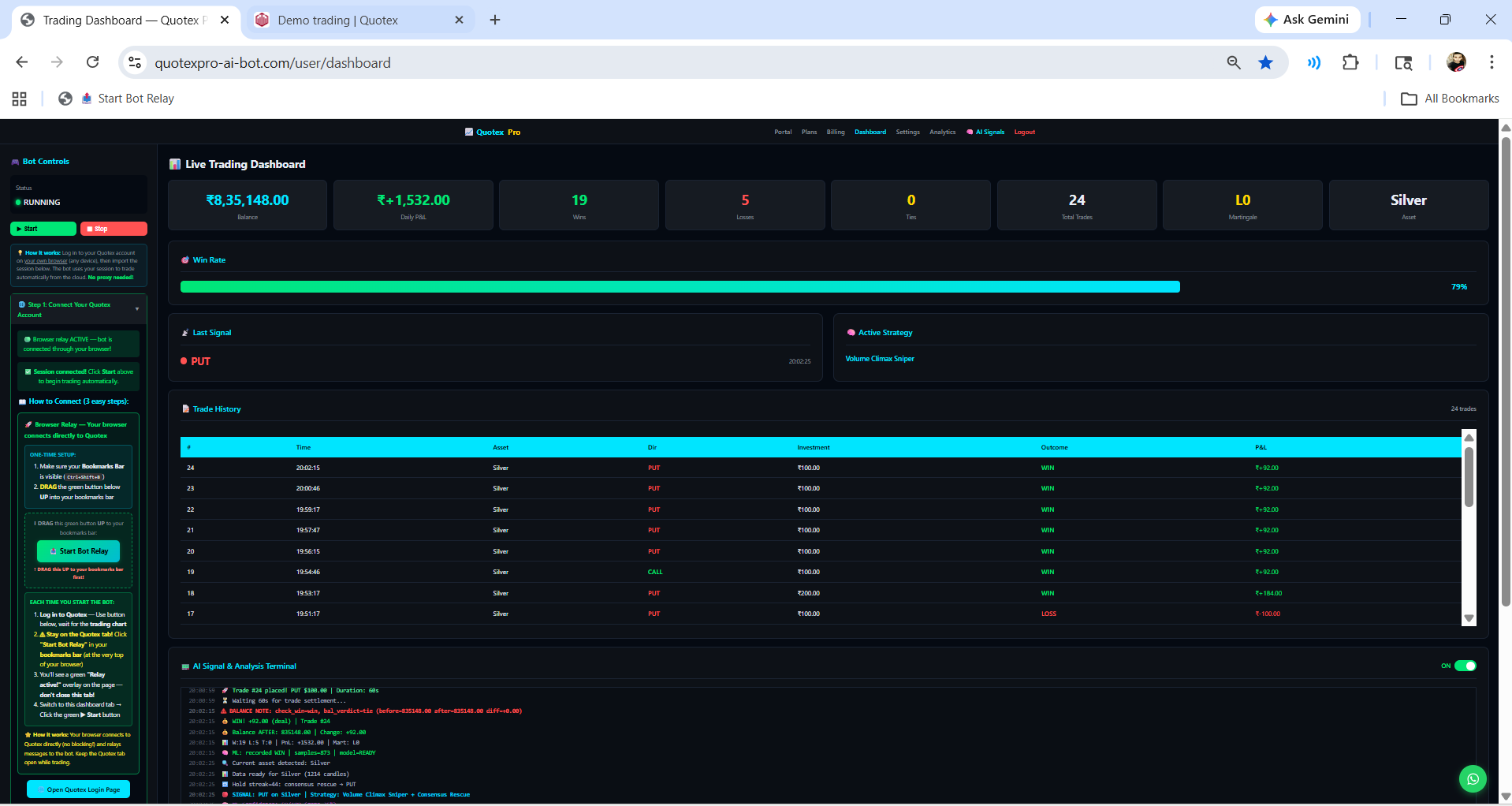
Task: Open the site information icon in the address bar
Action: click(x=135, y=62)
